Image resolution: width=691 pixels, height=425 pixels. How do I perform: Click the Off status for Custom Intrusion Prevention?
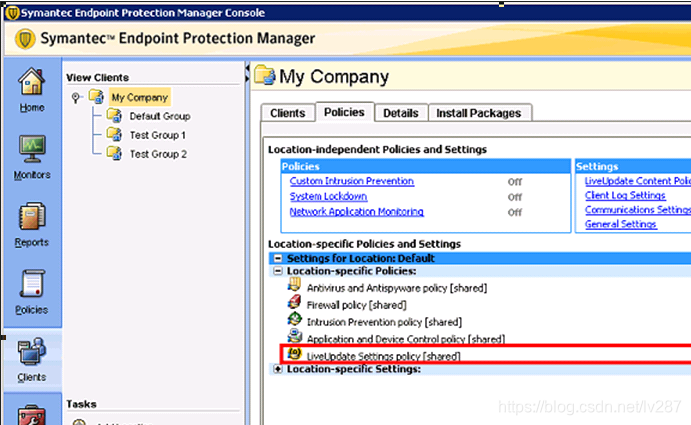point(514,182)
